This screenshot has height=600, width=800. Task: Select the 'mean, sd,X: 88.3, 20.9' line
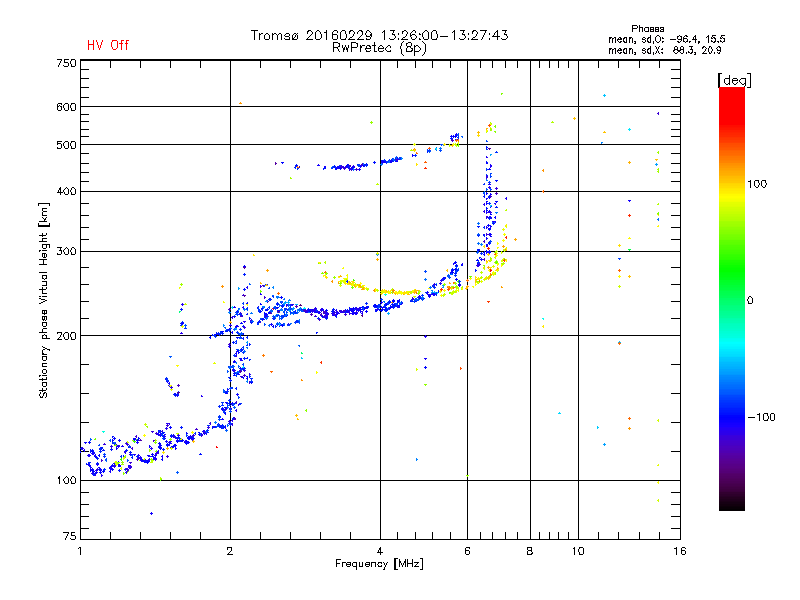(664, 50)
